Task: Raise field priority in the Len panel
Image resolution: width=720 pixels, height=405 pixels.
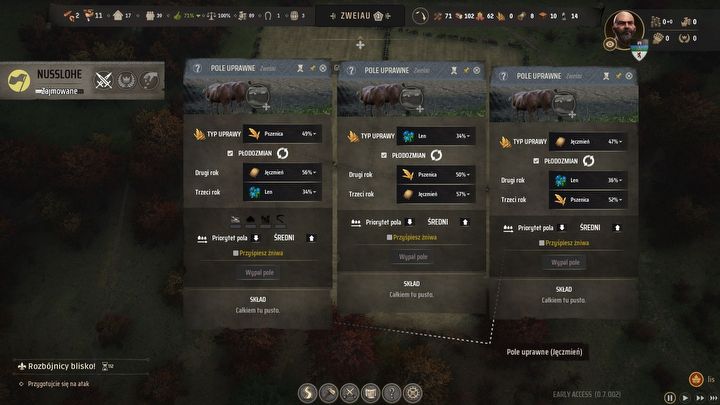Action: (465, 222)
